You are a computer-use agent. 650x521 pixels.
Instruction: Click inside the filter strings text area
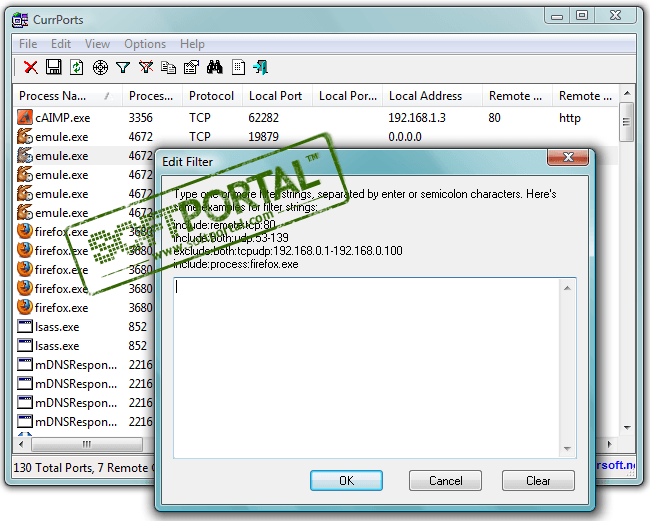366,368
